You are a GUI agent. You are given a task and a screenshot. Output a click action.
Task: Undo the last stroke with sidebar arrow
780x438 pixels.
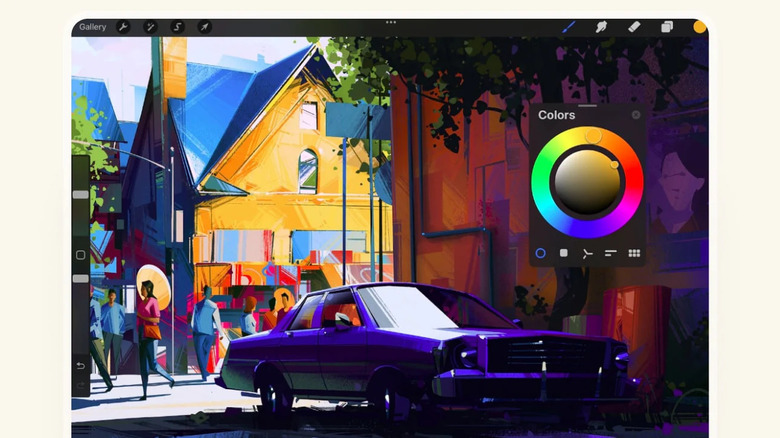(81, 366)
